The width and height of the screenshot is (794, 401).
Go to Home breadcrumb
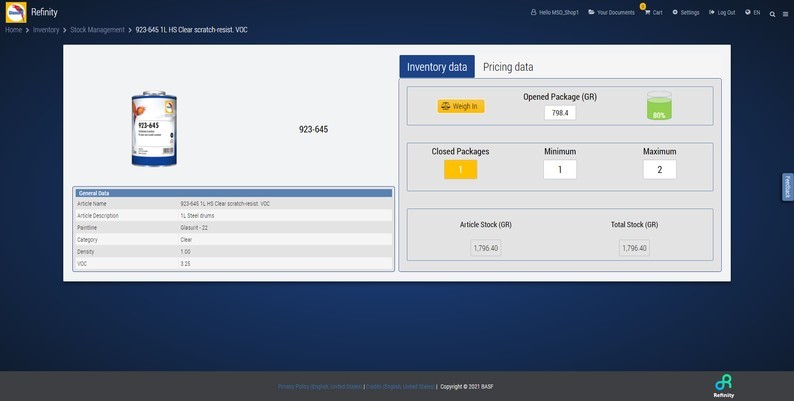[x=14, y=30]
